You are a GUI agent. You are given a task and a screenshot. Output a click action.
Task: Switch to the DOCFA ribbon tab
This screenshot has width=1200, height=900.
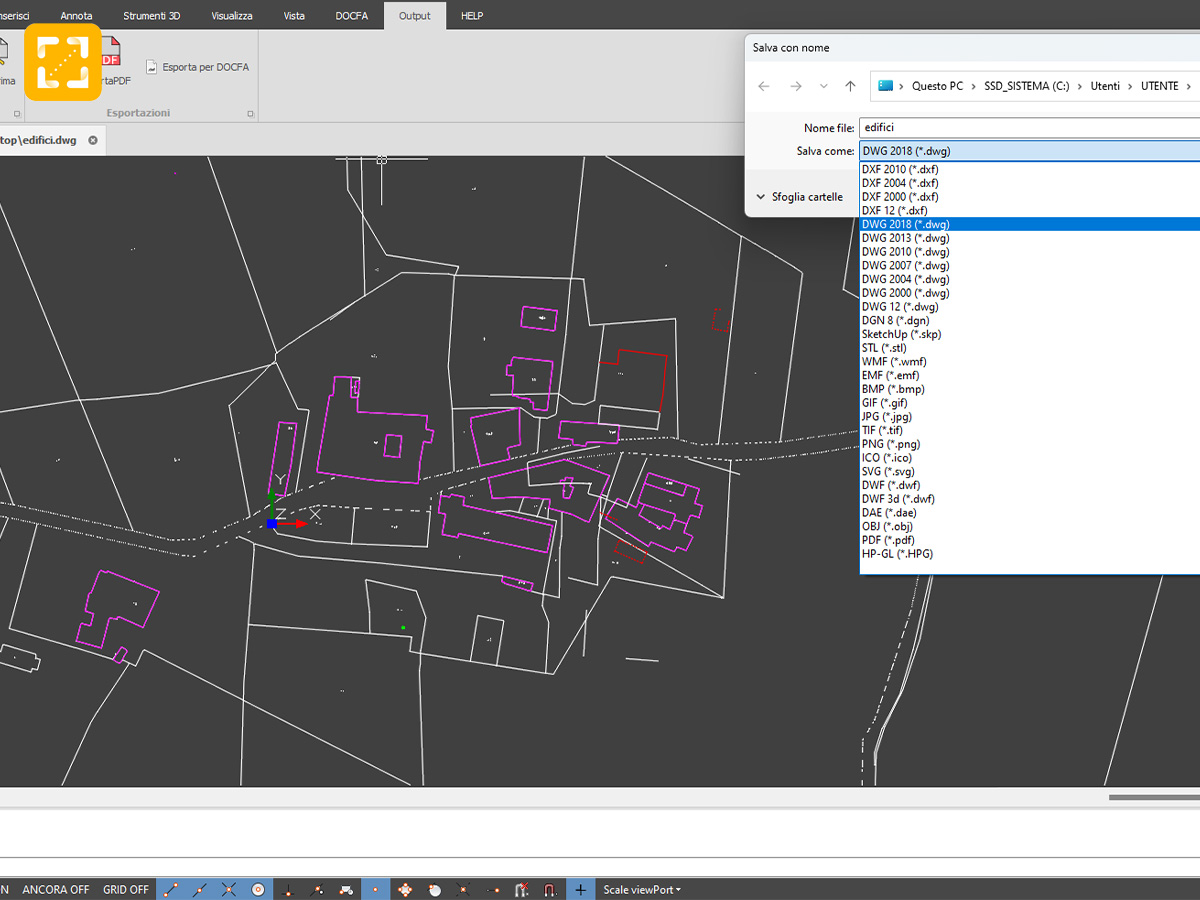point(352,16)
